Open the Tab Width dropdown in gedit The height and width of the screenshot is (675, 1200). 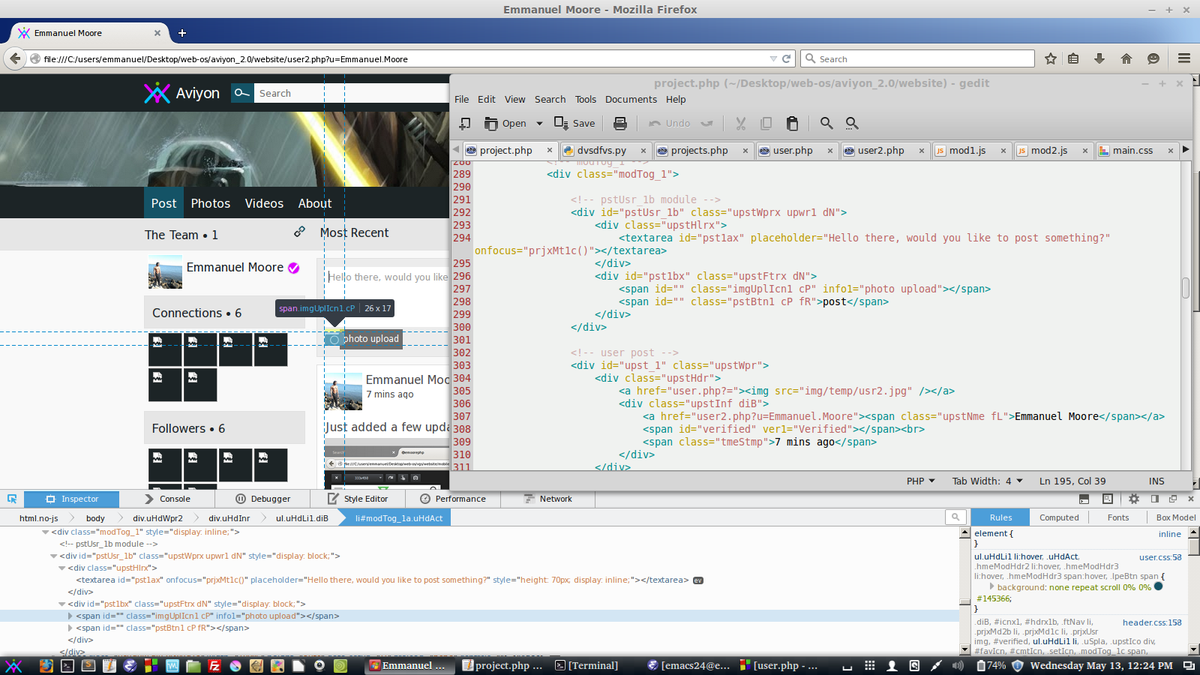click(986, 481)
